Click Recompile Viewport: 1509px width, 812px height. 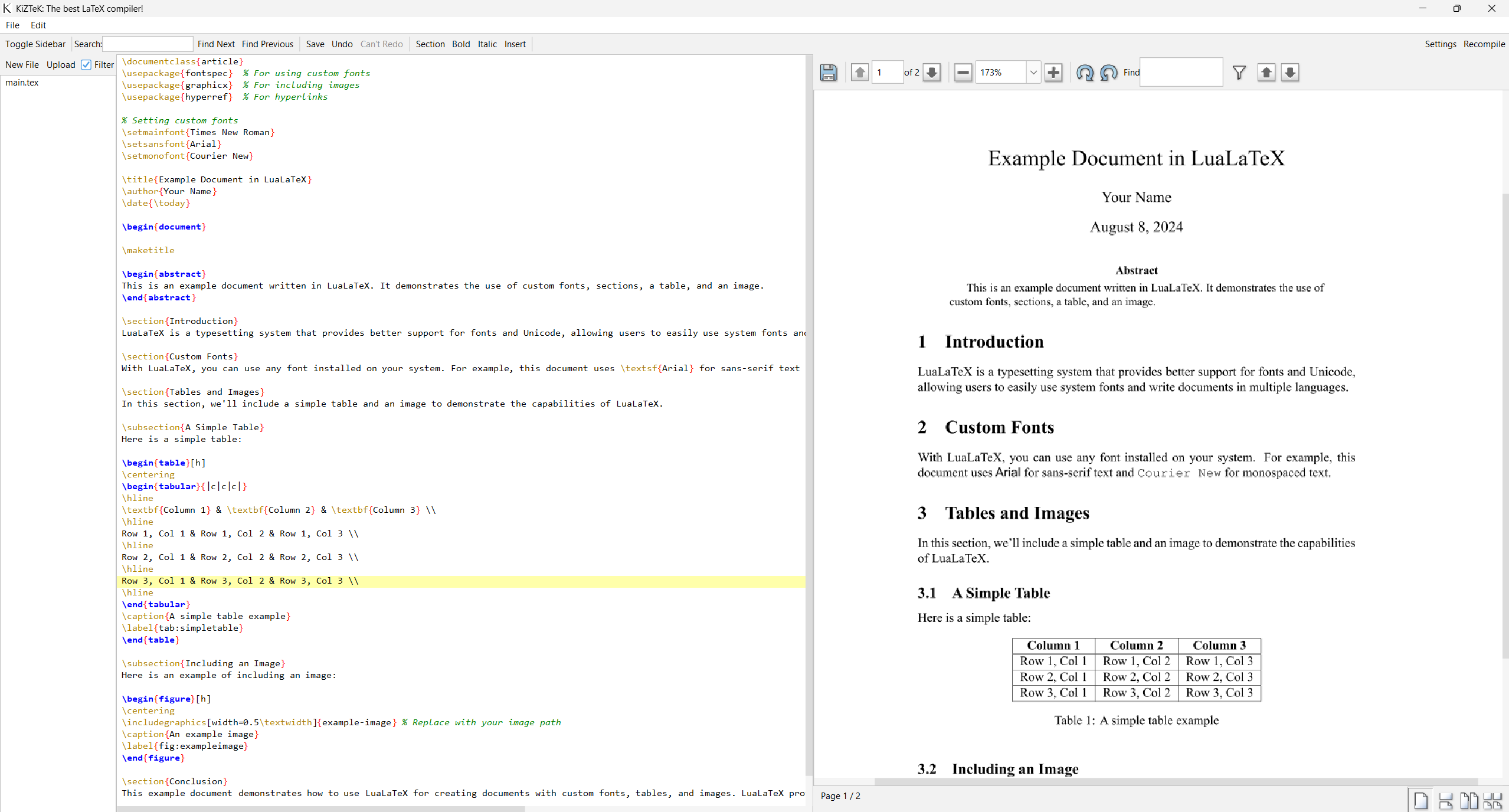(x=1484, y=44)
